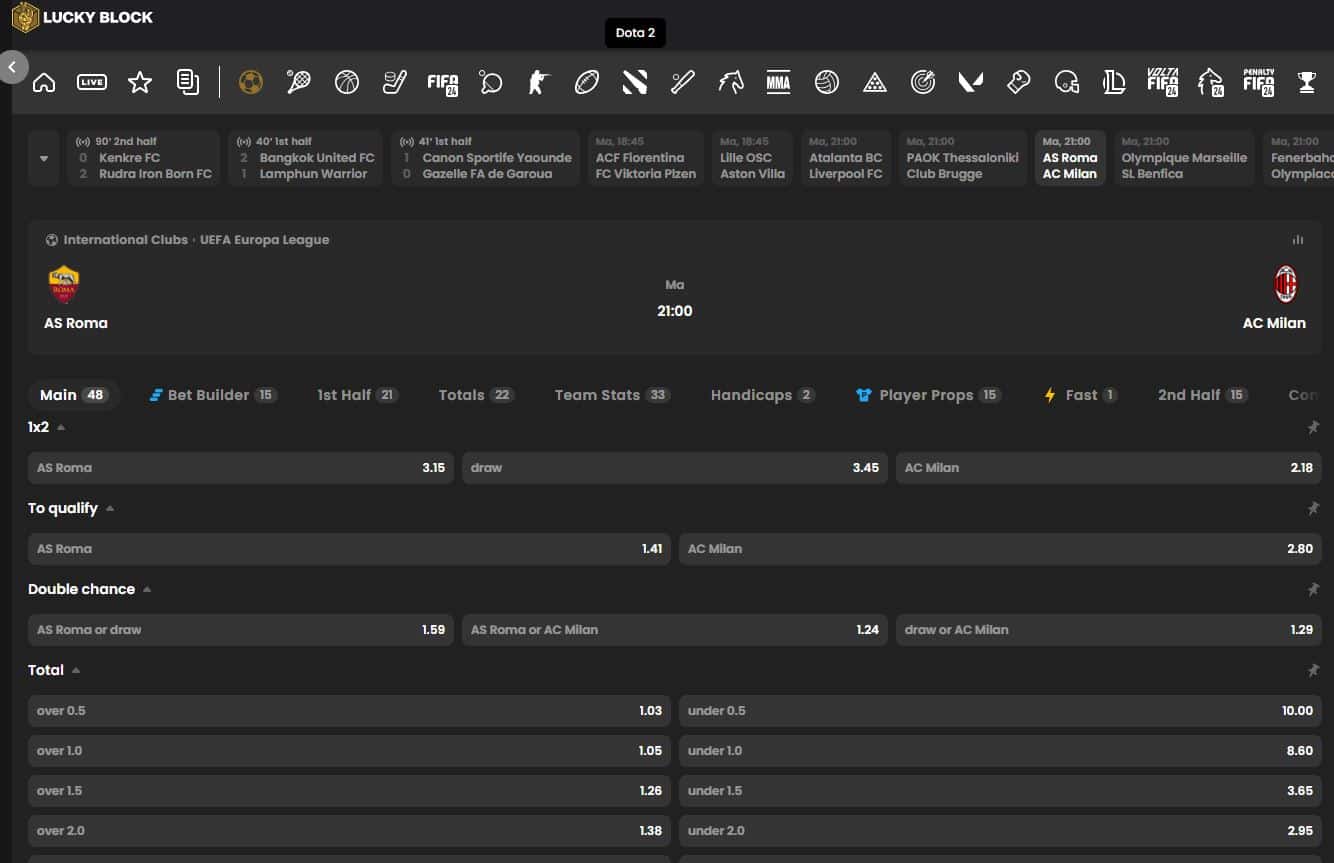The width and height of the screenshot is (1334, 863).
Task: Click the Lucky Block logo
Action: click(82, 17)
